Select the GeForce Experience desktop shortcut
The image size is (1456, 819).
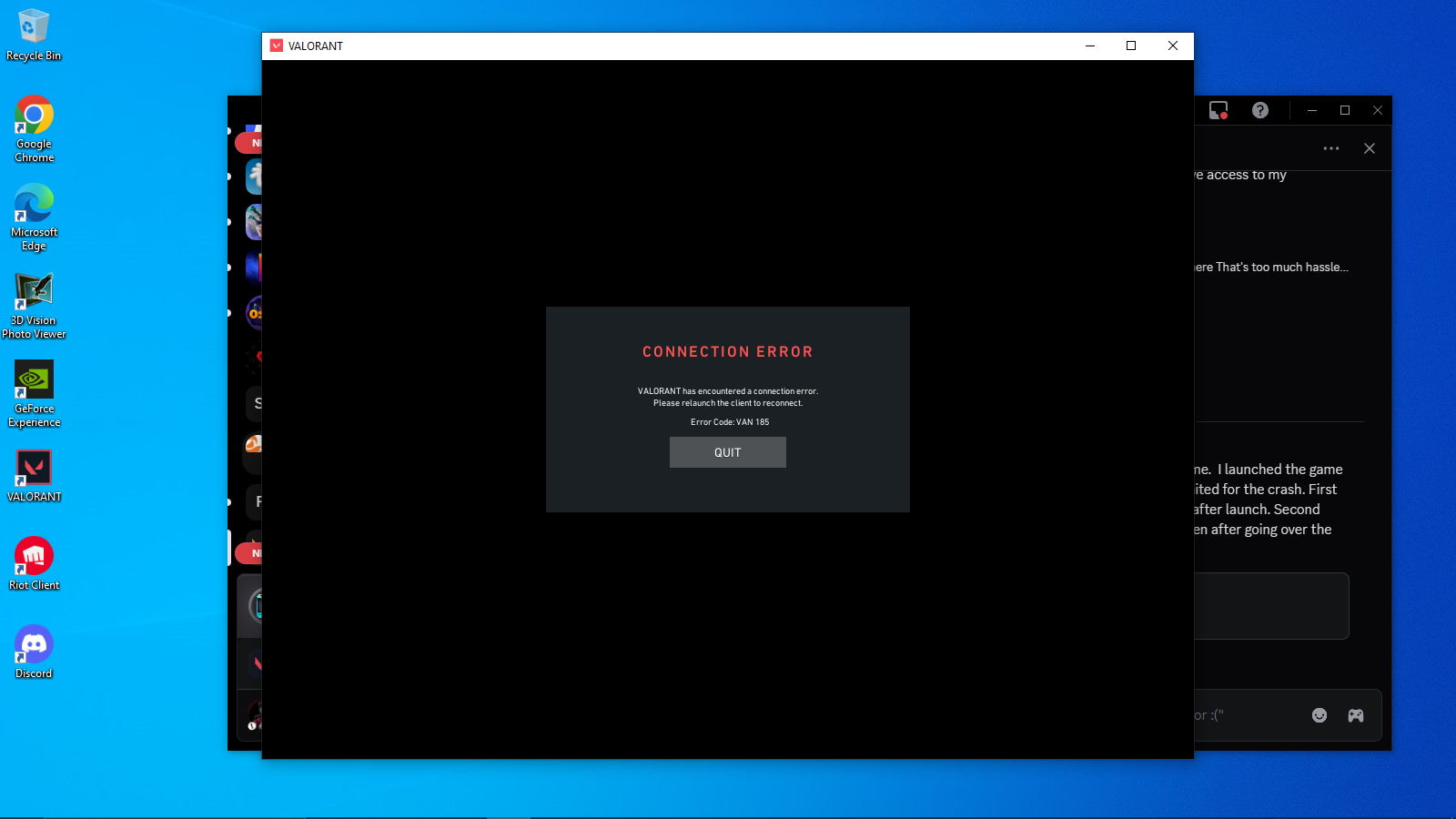click(34, 394)
